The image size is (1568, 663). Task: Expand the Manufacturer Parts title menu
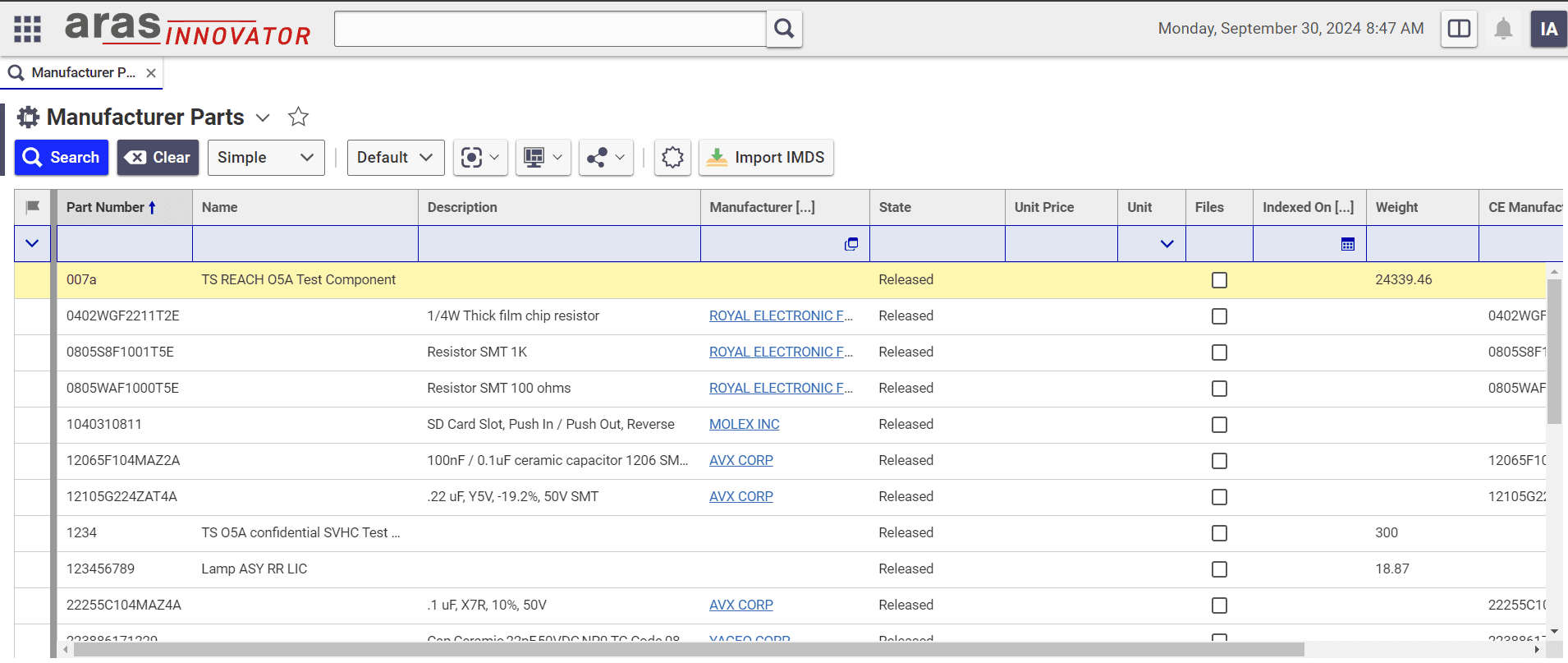click(263, 117)
